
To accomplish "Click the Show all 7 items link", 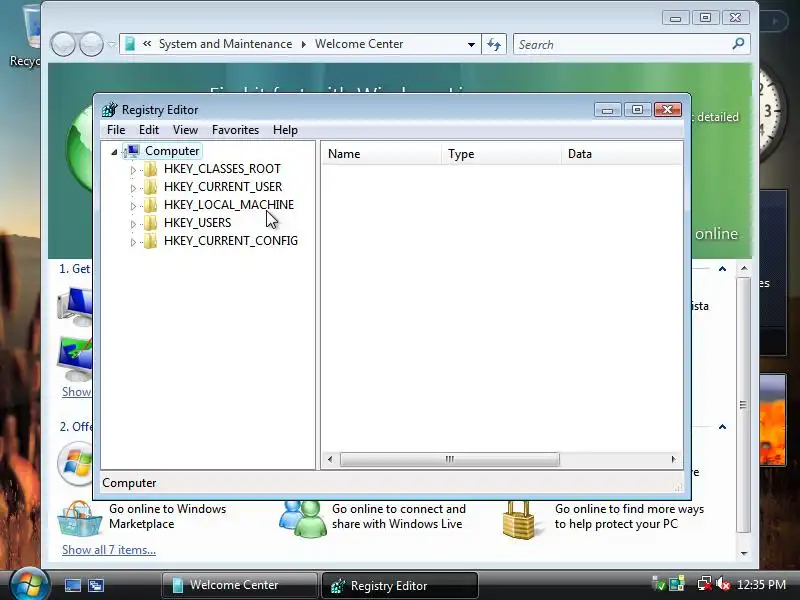I will [109, 550].
